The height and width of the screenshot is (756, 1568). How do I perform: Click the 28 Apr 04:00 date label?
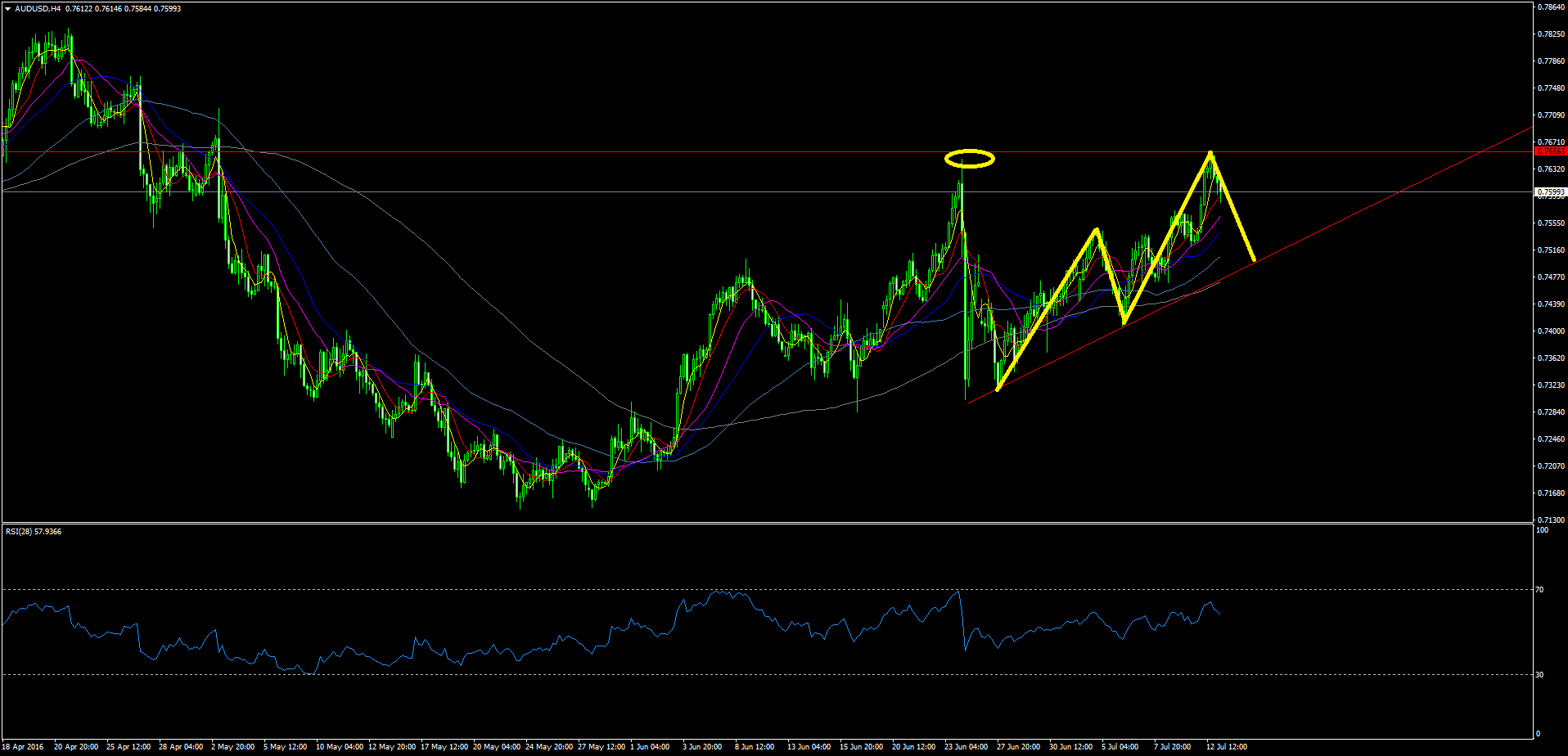click(181, 747)
